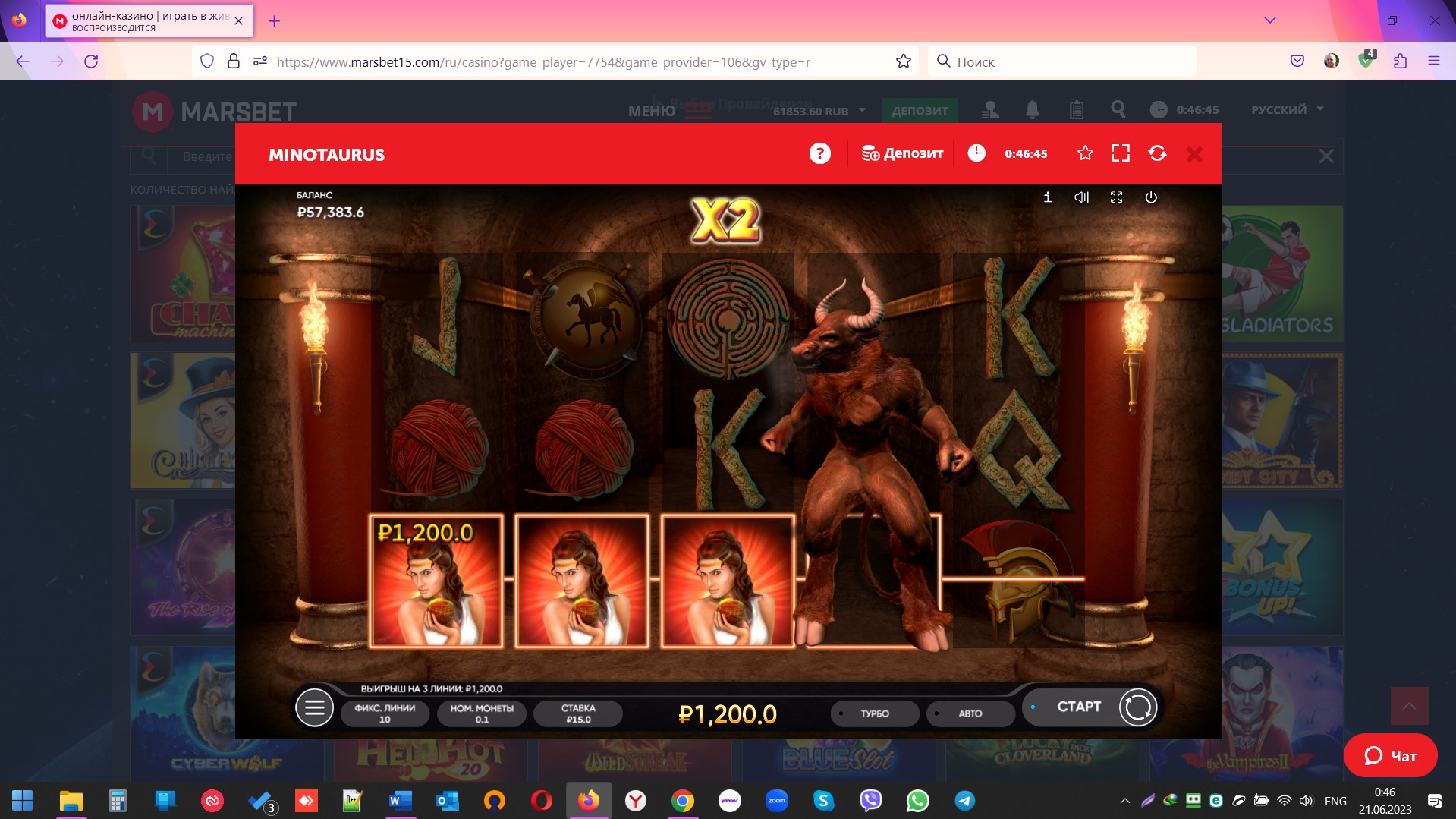Open Windows Start menu
This screenshot has height=819, width=1456.
pyautogui.click(x=23, y=801)
